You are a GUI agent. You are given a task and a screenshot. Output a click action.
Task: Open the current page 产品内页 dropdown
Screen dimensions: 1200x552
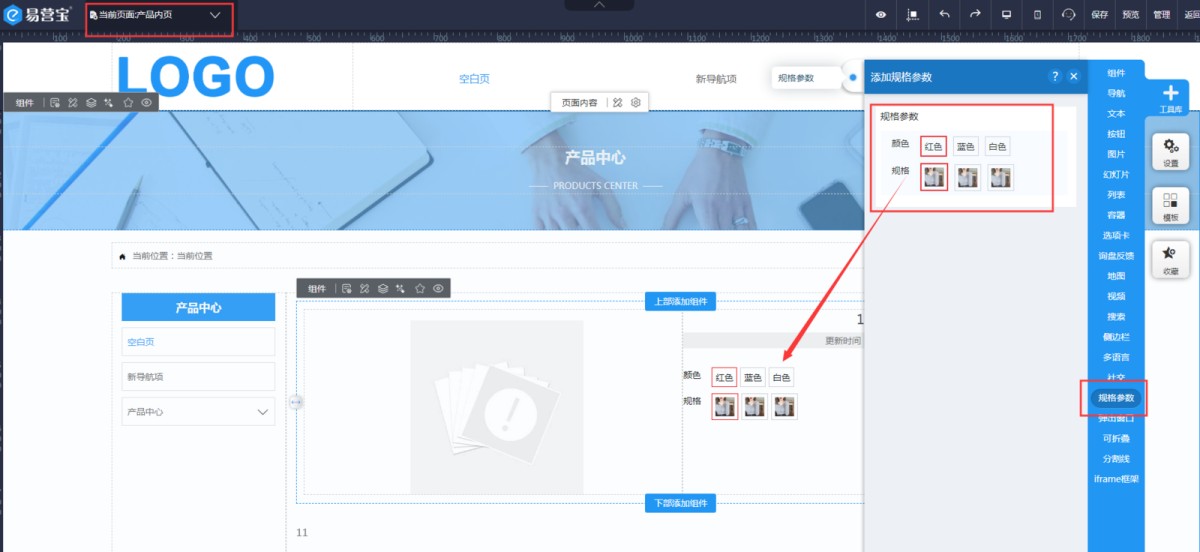(x=159, y=16)
